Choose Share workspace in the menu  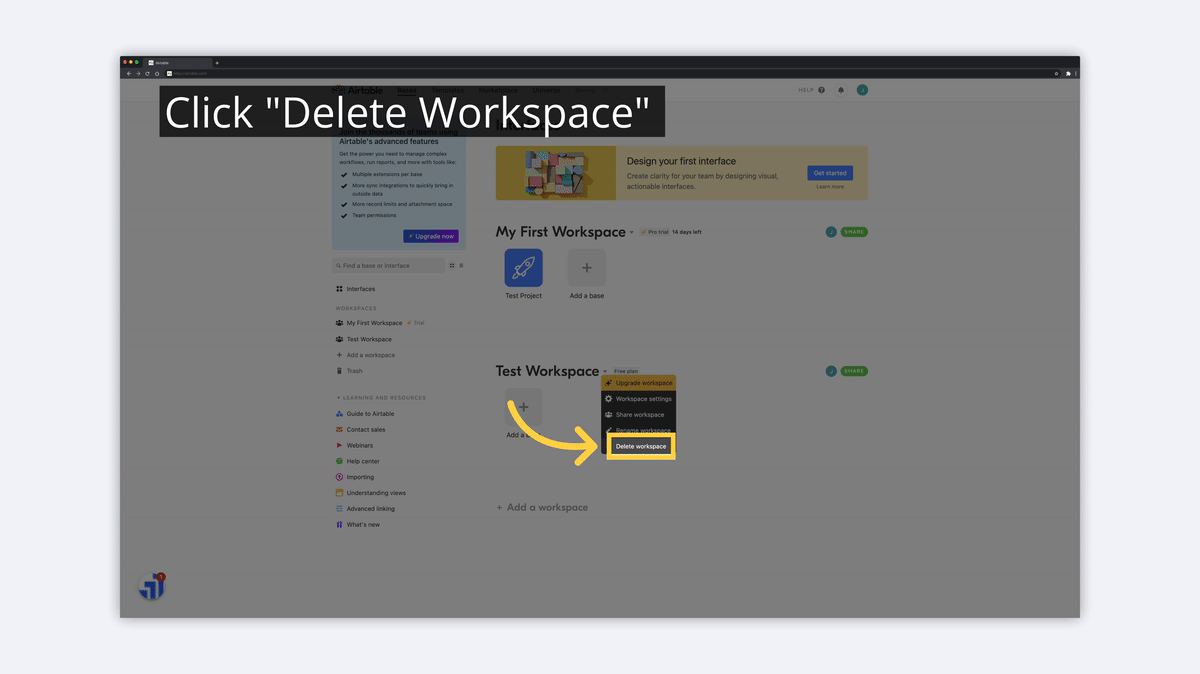(x=638, y=415)
